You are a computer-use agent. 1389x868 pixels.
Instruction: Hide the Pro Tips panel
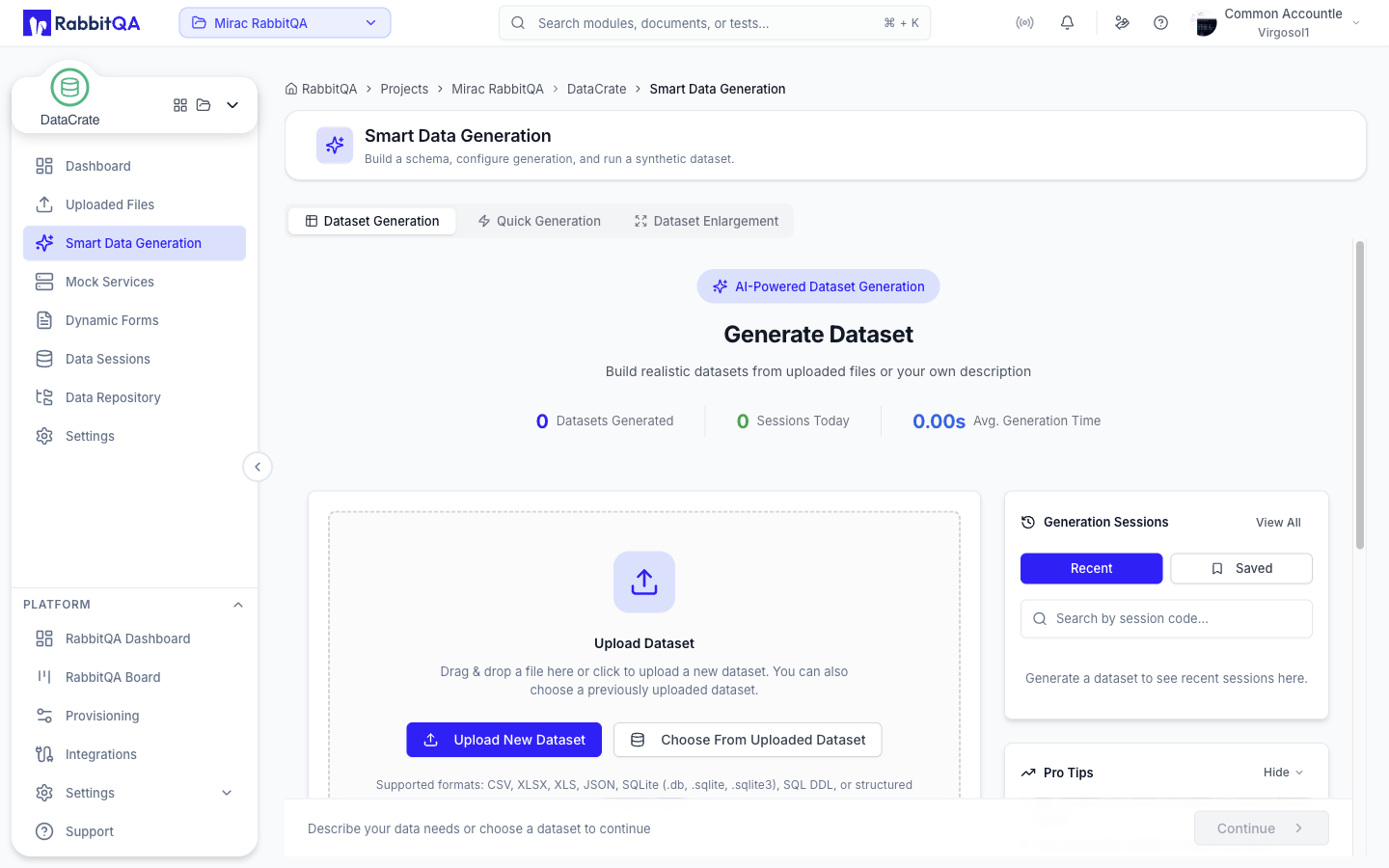click(1283, 773)
